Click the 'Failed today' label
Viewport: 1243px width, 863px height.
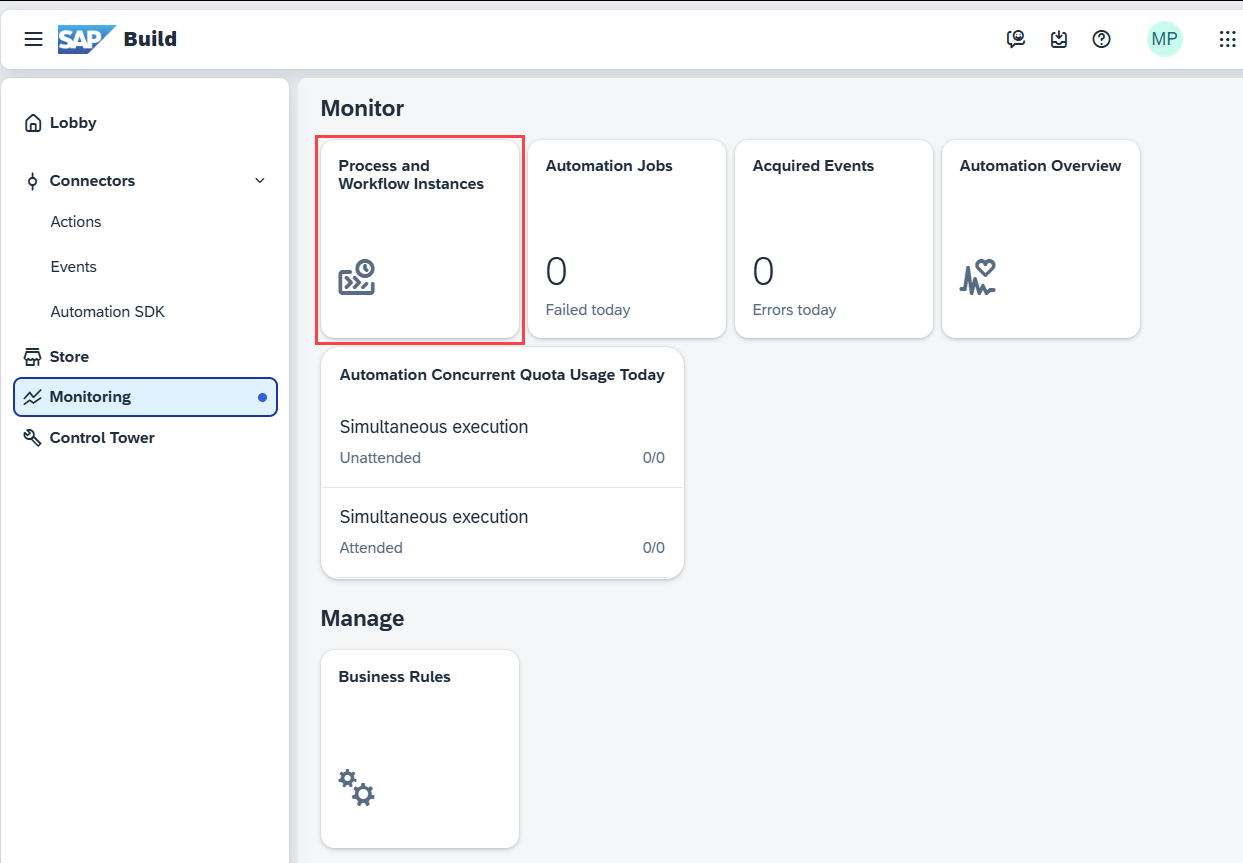pos(588,310)
